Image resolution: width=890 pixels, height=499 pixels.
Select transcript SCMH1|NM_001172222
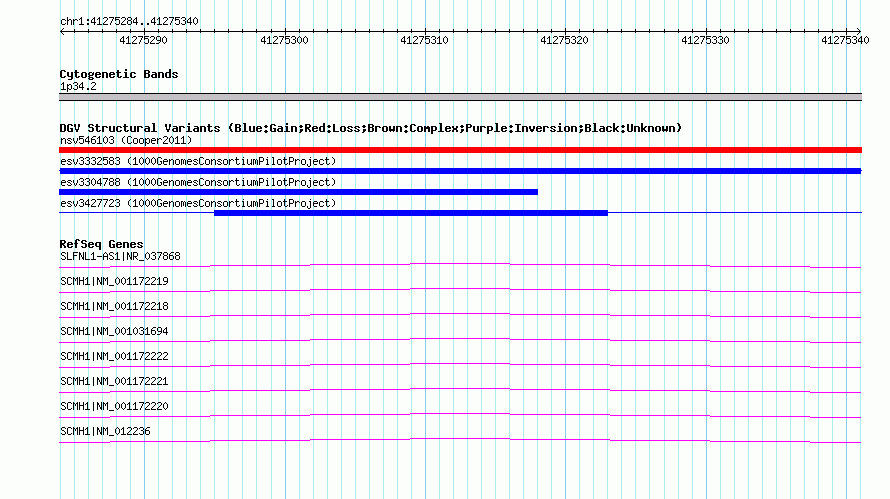coord(114,357)
